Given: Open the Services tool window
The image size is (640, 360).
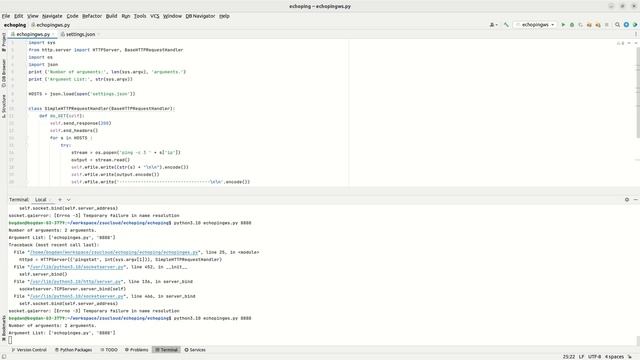Looking at the screenshot, I should (195, 350).
